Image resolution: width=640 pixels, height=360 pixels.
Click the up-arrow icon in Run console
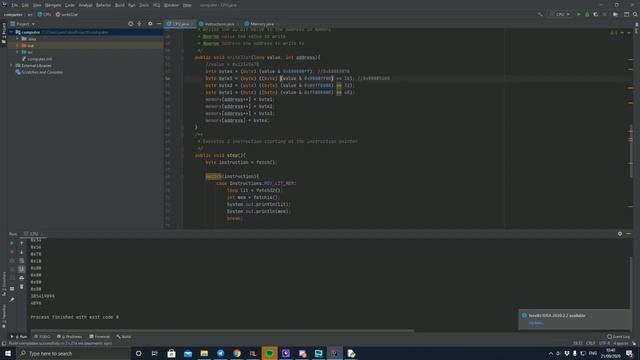point(22,243)
